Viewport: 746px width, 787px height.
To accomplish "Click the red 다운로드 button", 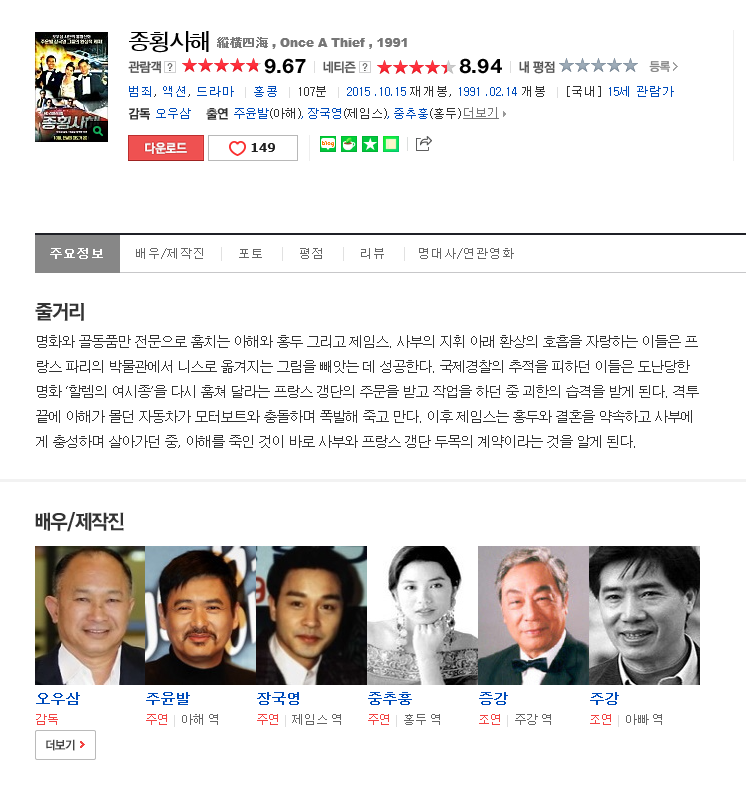I will tap(166, 148).
